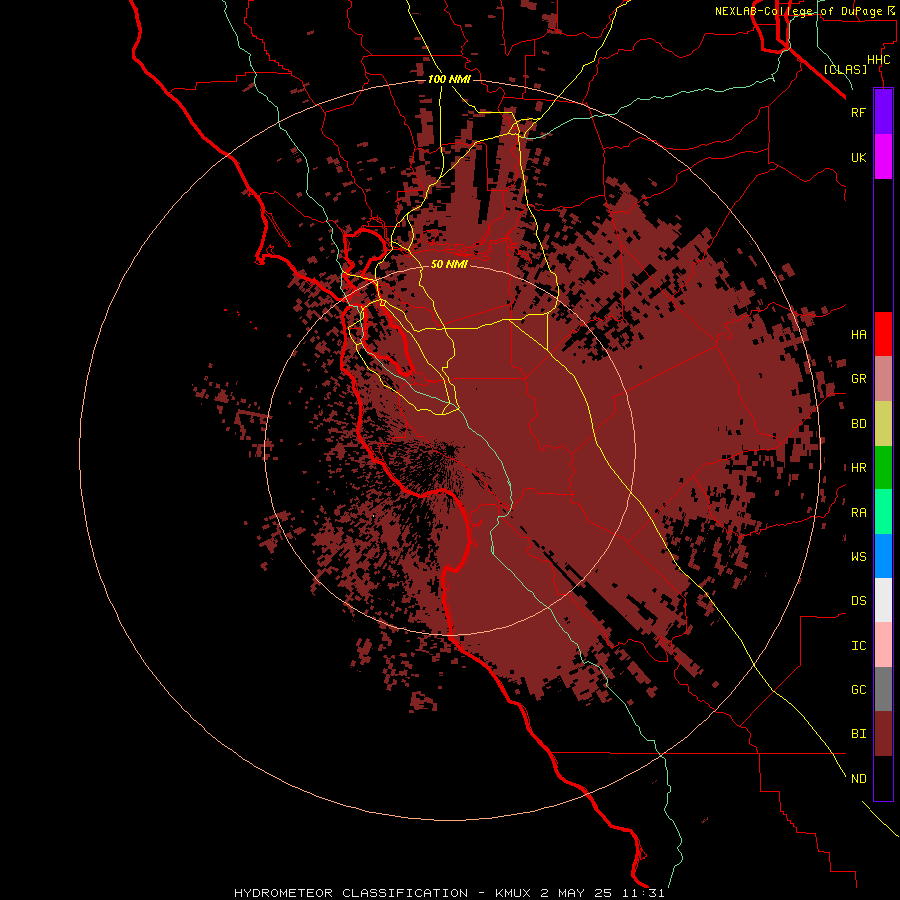The image size is (900, 900).
Task: Pick the HR green legend swatch
Action: (883, 468)
